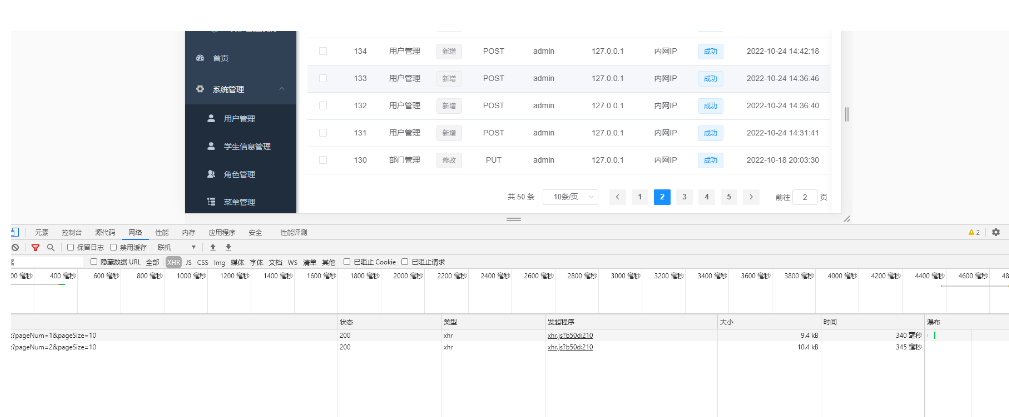
Task: Open the 10条/页 page size dropdown
Action: (570, 197)
